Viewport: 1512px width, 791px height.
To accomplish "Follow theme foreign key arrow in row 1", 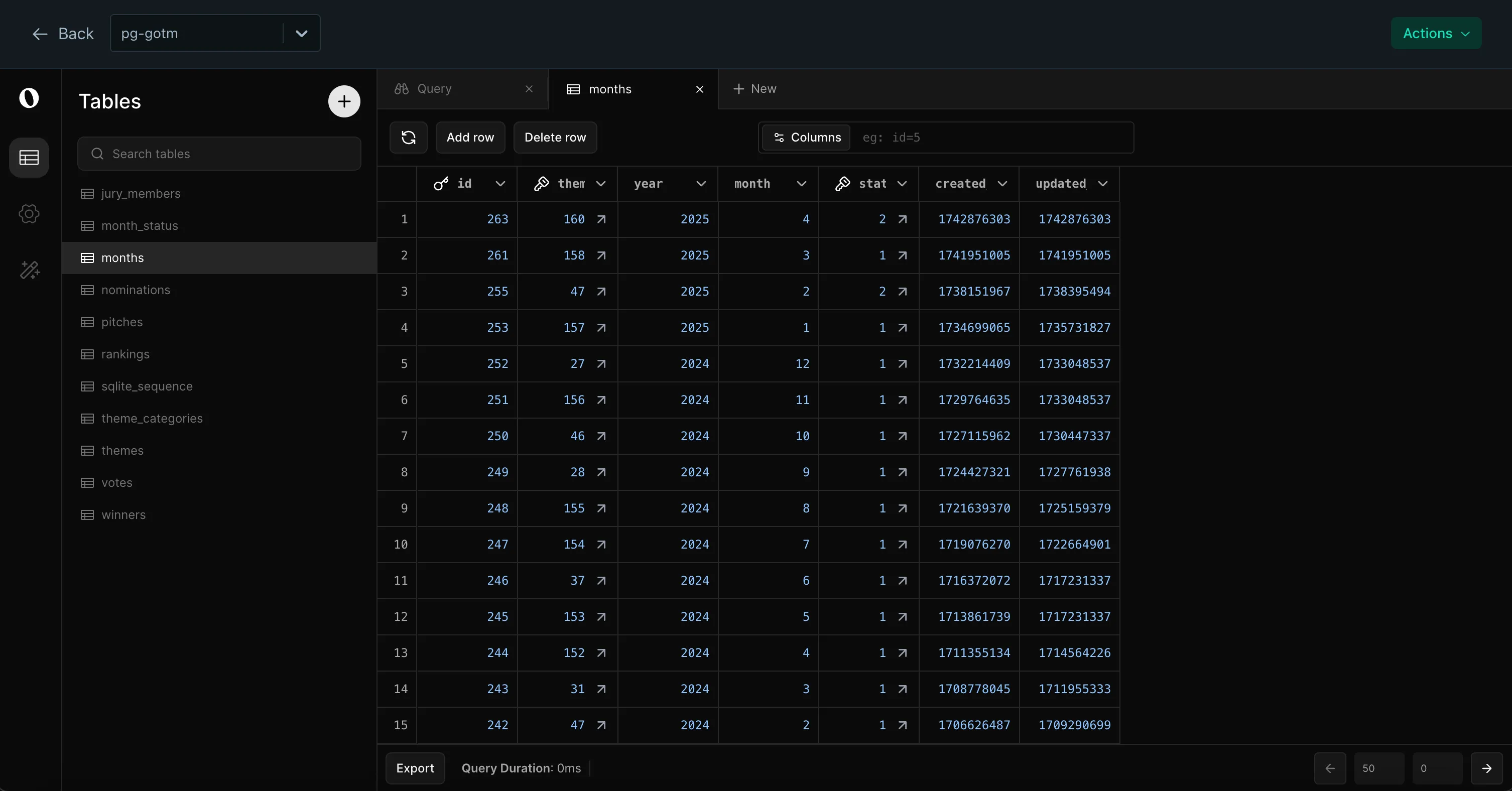I will tap(601, 219).
